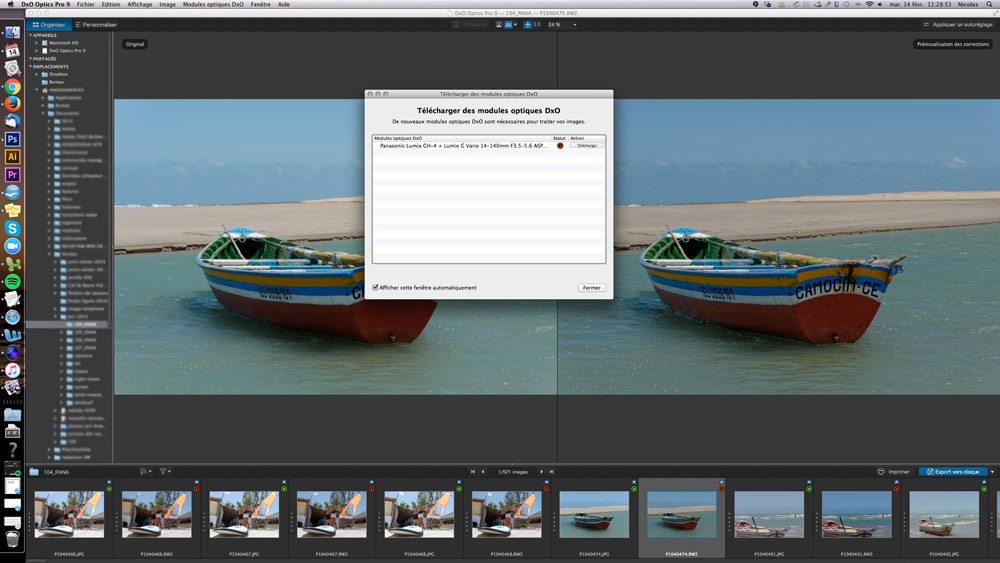
Task: Launch Photoshop from the dock
Action: (12, 139)
